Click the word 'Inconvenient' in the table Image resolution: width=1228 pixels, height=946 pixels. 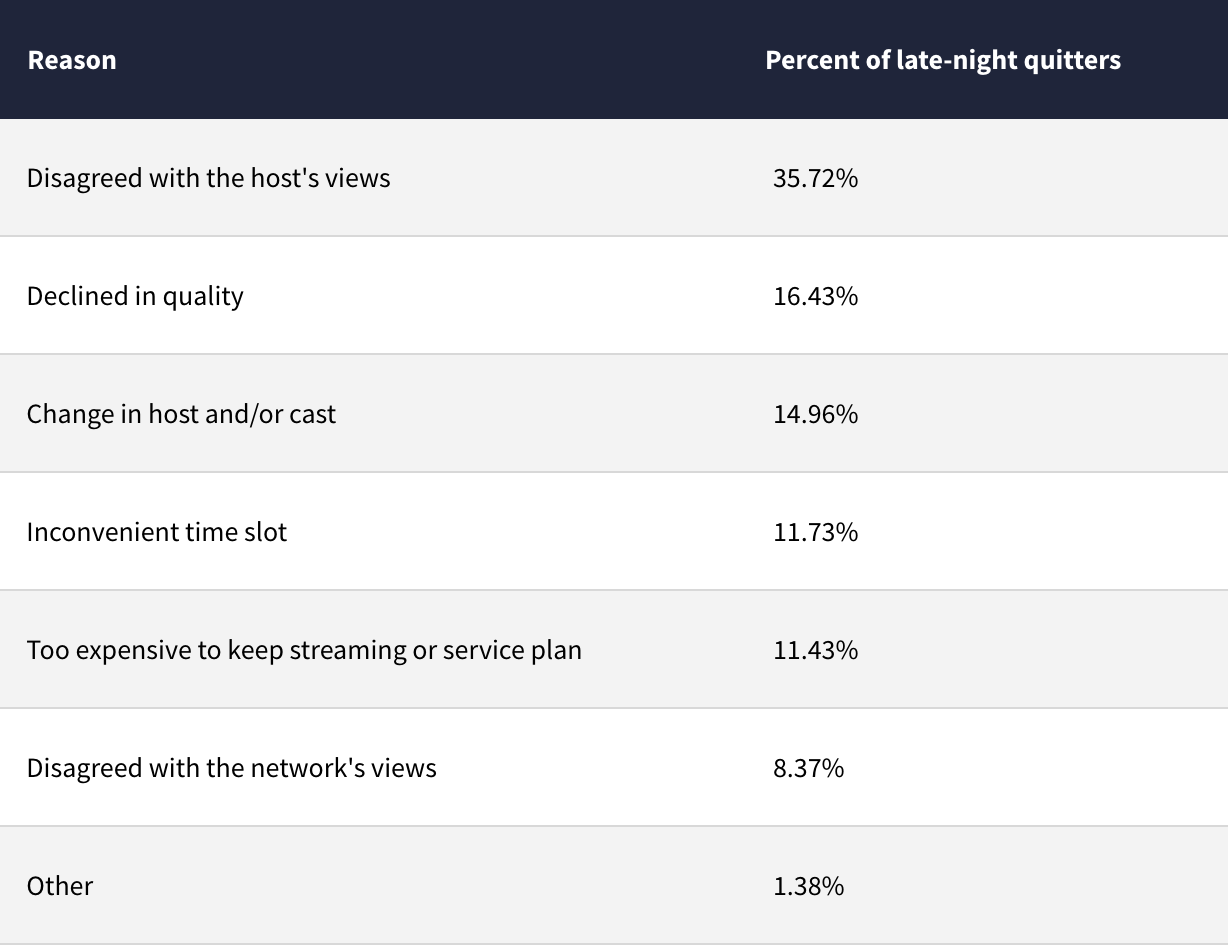pyautogui.click(x=89, y=532)
